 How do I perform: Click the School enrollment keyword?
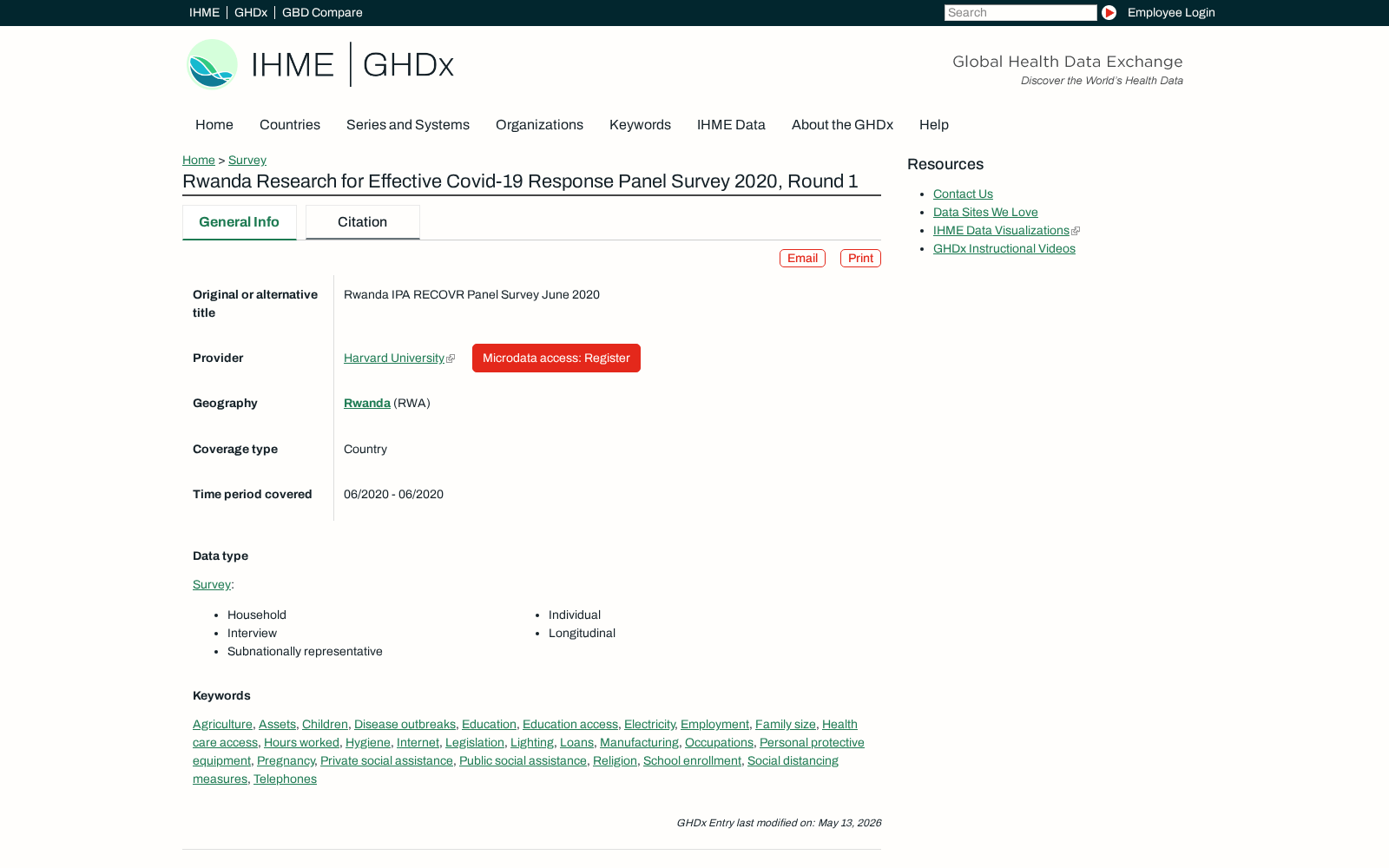pyautogui.click(x=692, y=761)
